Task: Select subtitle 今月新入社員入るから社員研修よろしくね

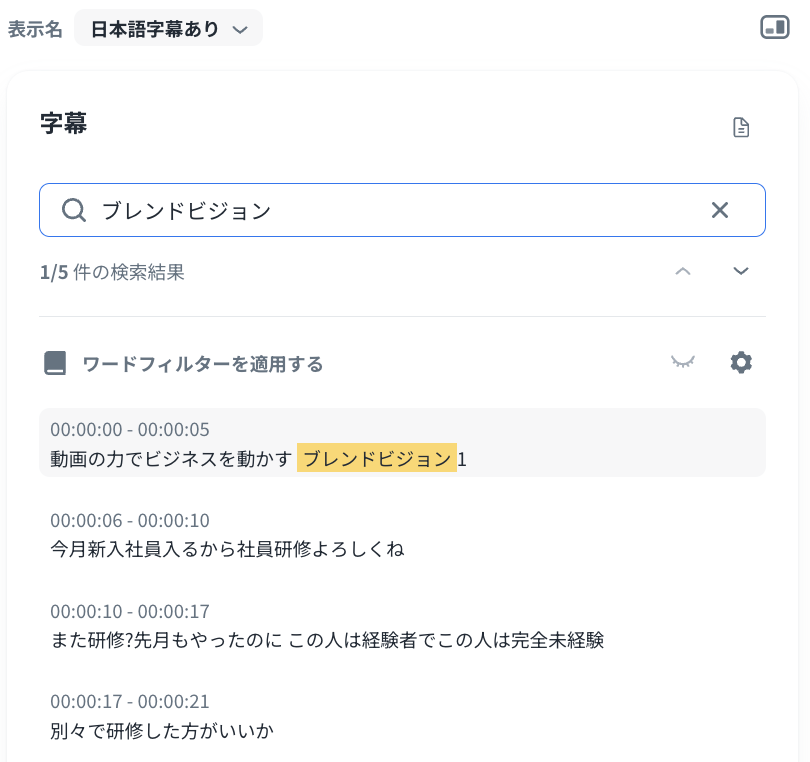Action: tap(227, 549)
